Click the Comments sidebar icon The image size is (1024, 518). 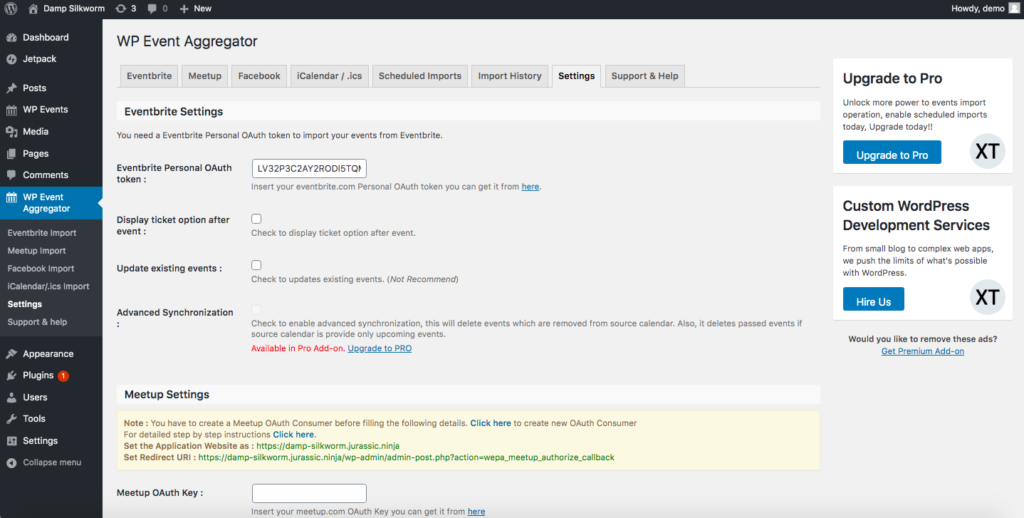[x=11, y=175]
